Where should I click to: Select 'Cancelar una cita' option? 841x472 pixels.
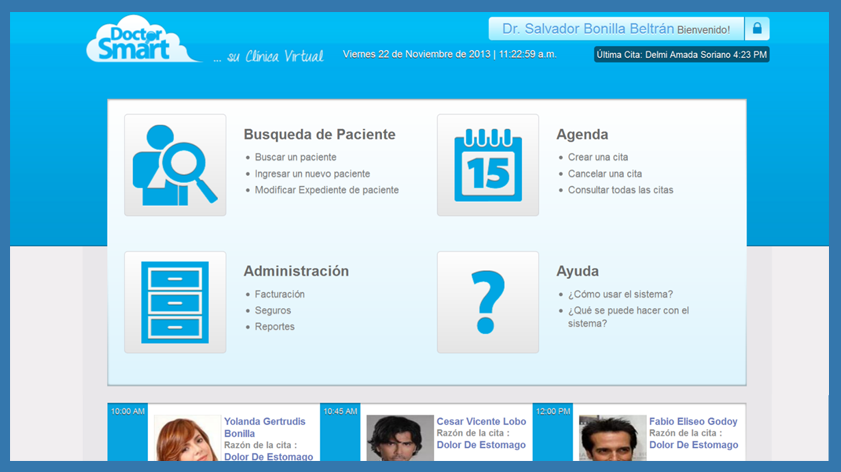(x=605, y=174)
